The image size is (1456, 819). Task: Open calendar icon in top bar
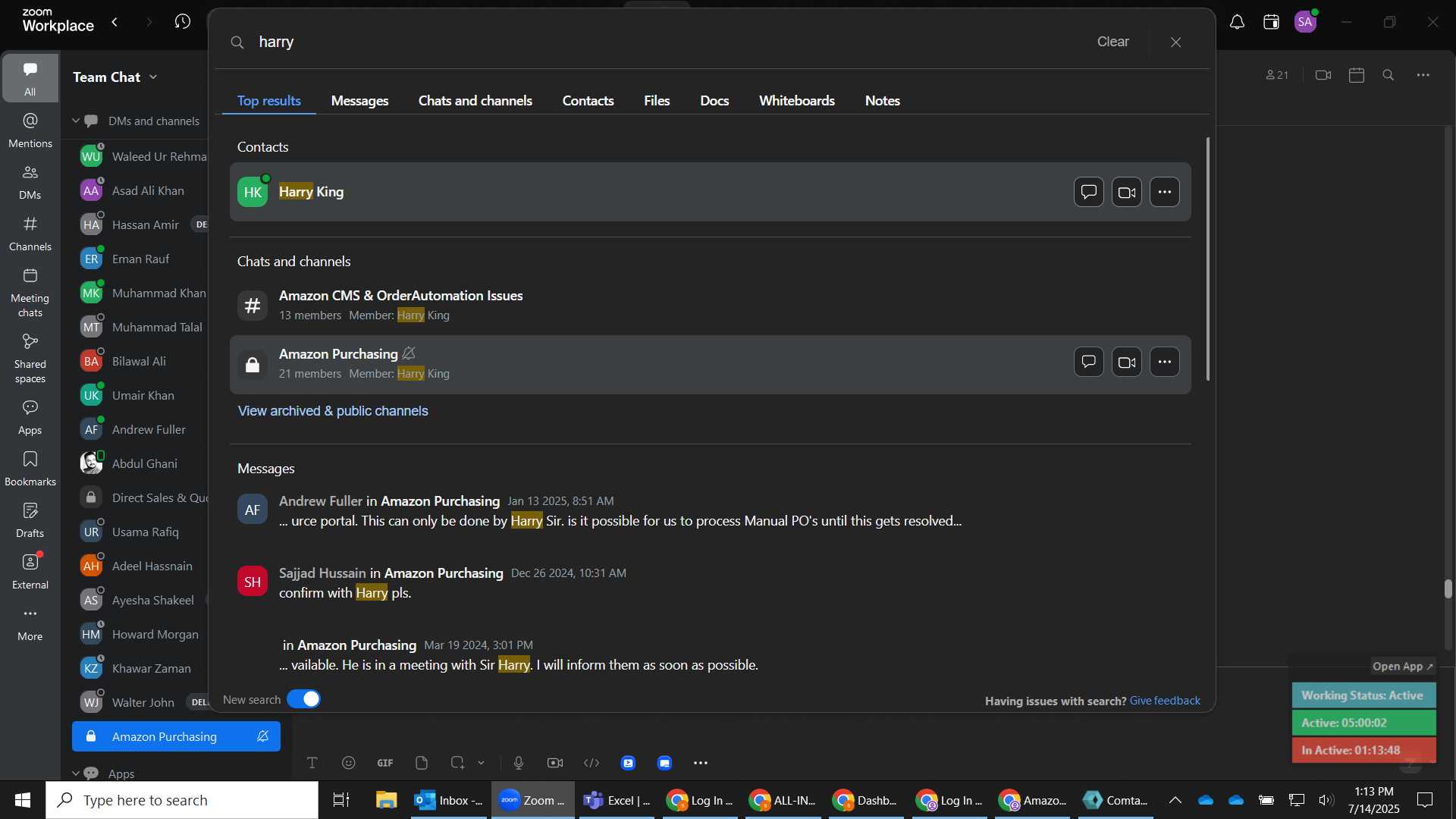click(x=1271, y=22)
